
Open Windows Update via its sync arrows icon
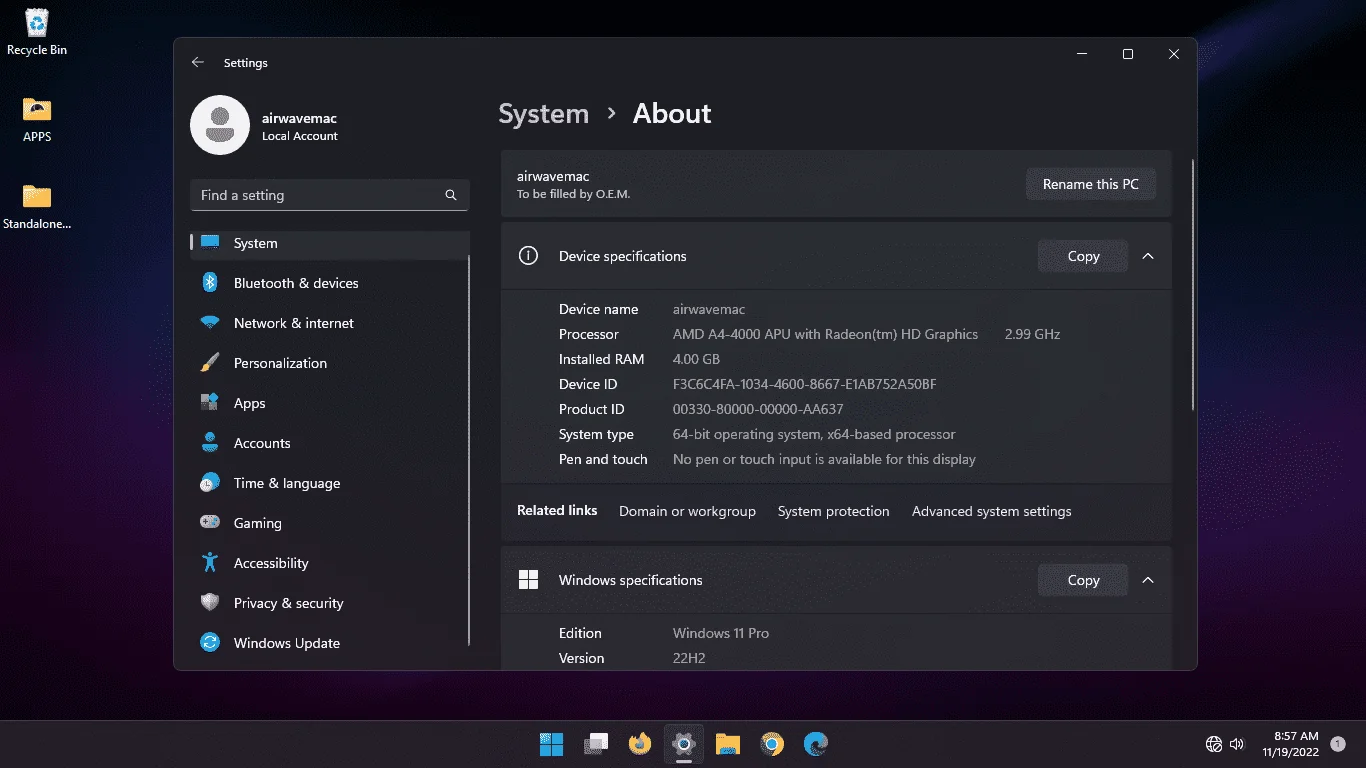210,643
